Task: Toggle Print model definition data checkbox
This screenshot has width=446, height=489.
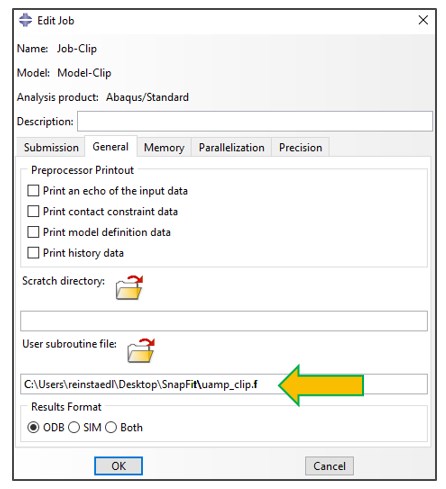Action: pos(33,232)
